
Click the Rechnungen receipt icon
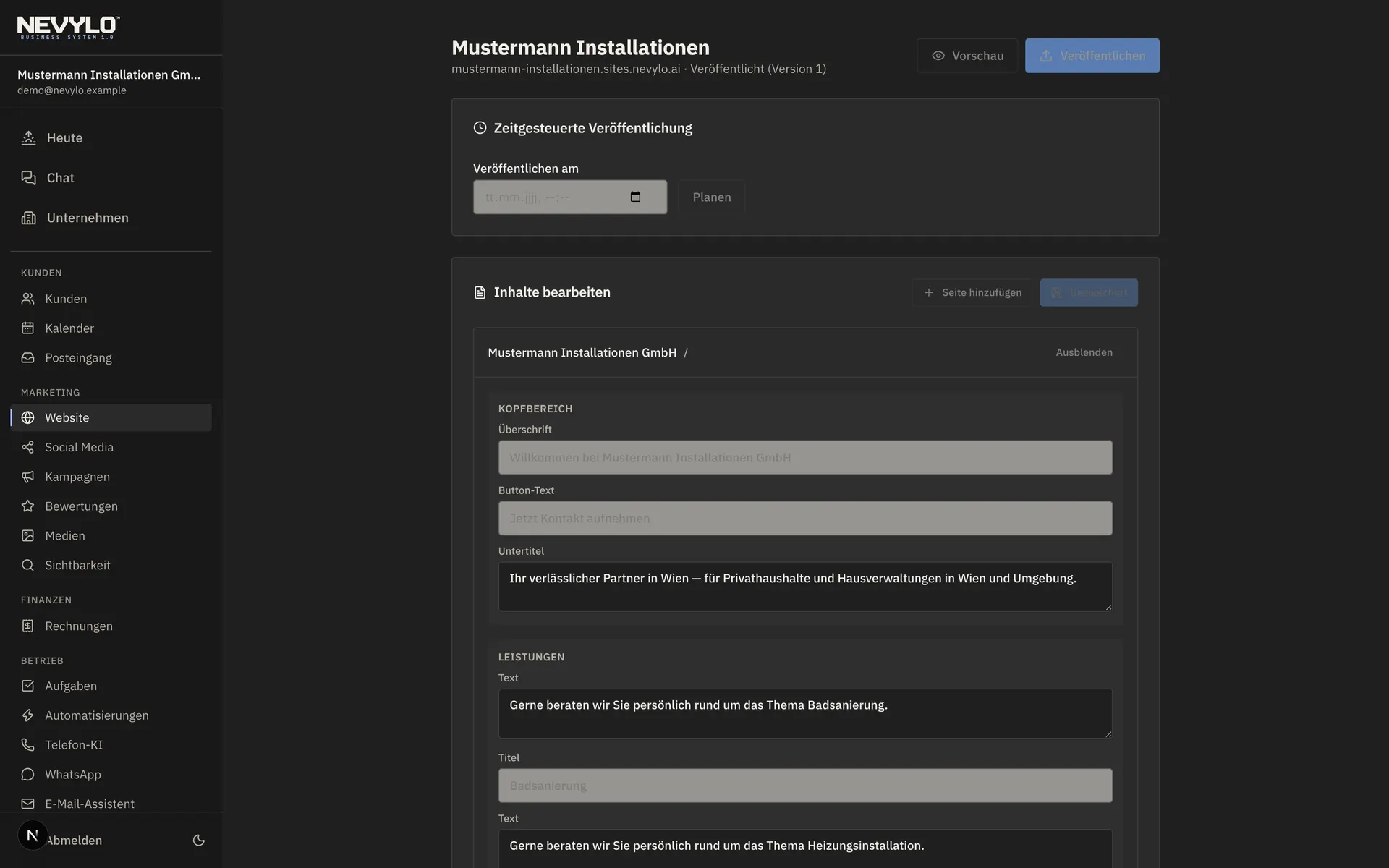click(x=27, y=626)
